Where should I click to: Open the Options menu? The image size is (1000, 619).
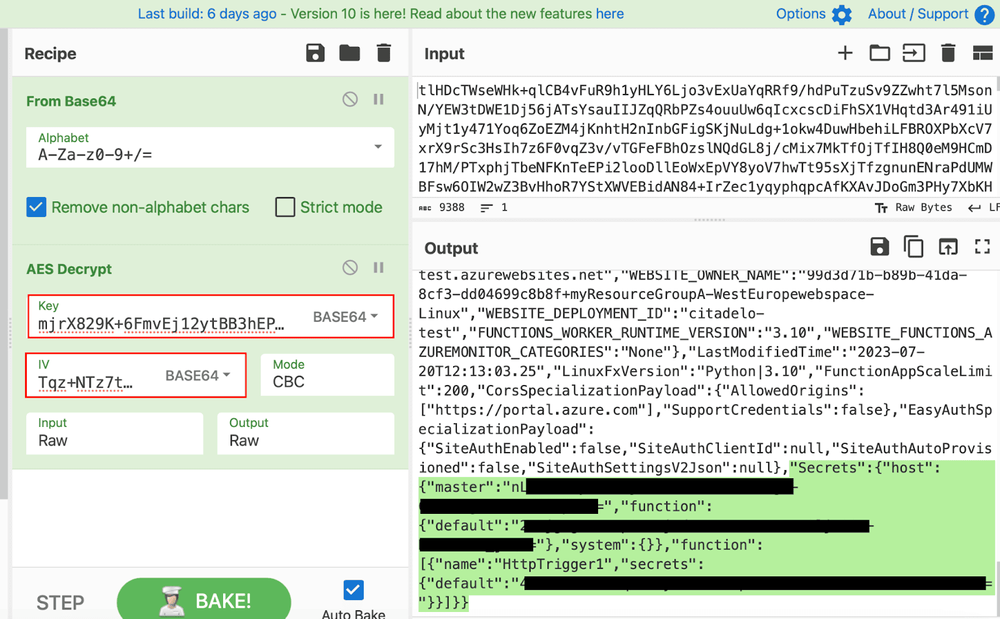coord(813,14)
